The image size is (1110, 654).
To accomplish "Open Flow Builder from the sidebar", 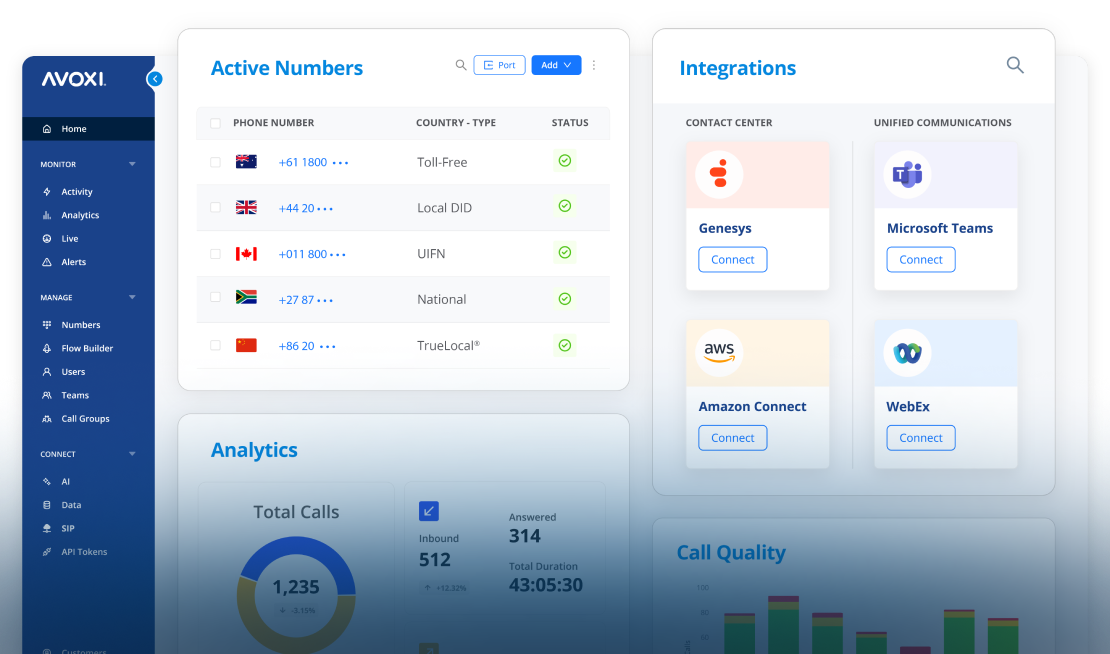I will 87,348.
